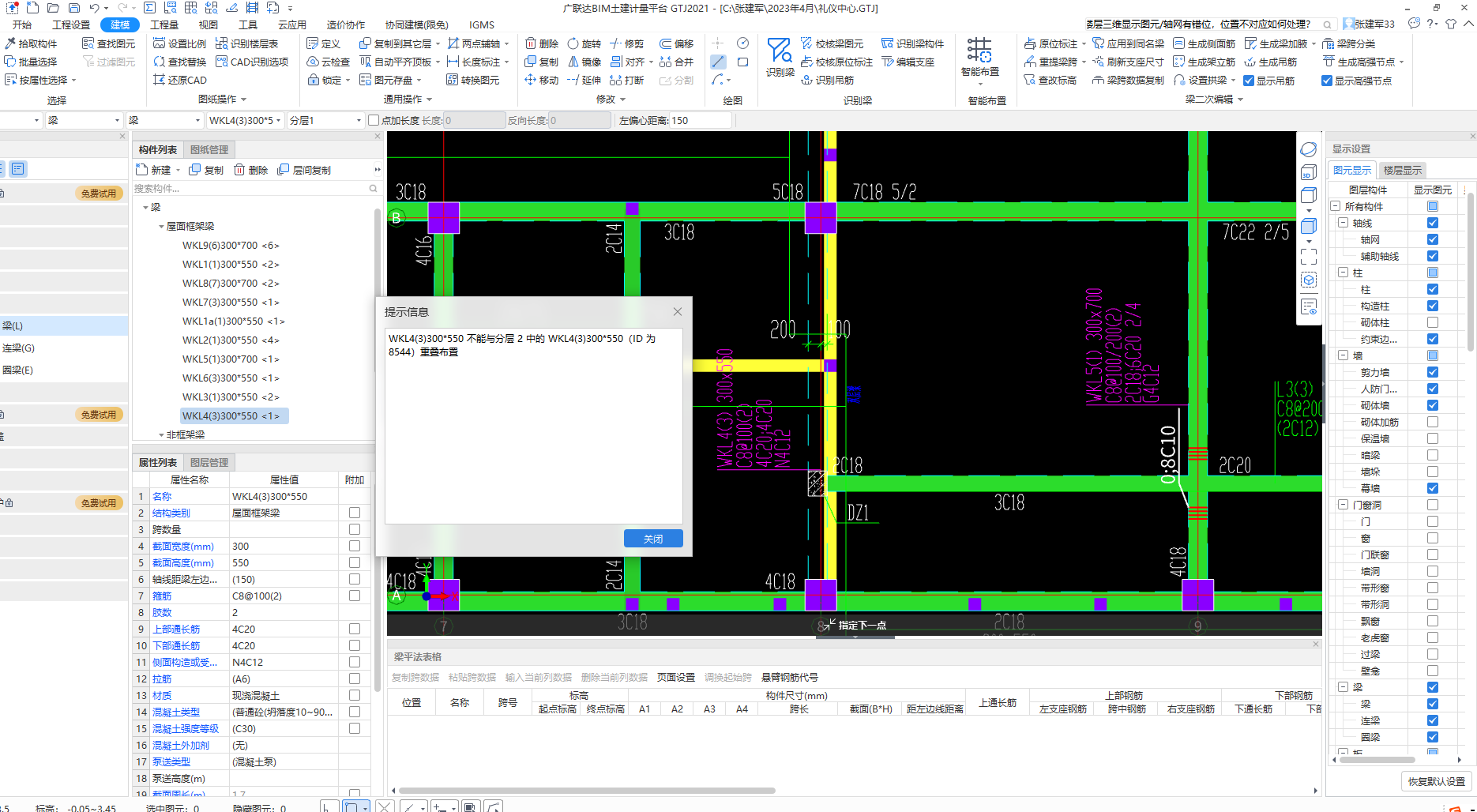Screen dimensions: 1477x812
Task: Expand the 非框架梁 tree node
Action: click(161, 435)
